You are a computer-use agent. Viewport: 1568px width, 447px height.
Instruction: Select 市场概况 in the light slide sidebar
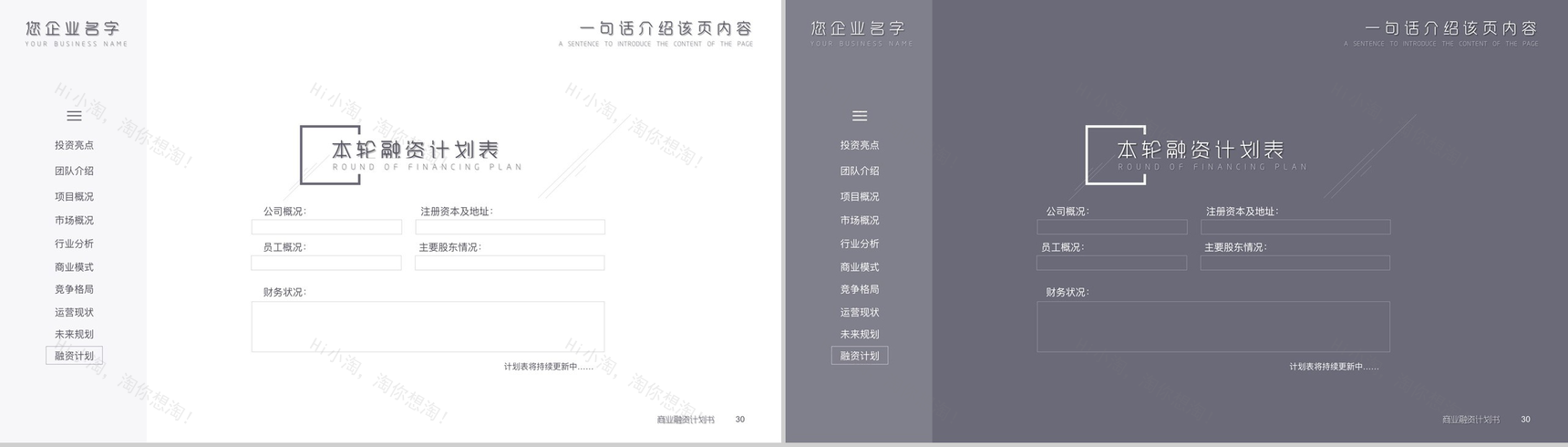74,220
